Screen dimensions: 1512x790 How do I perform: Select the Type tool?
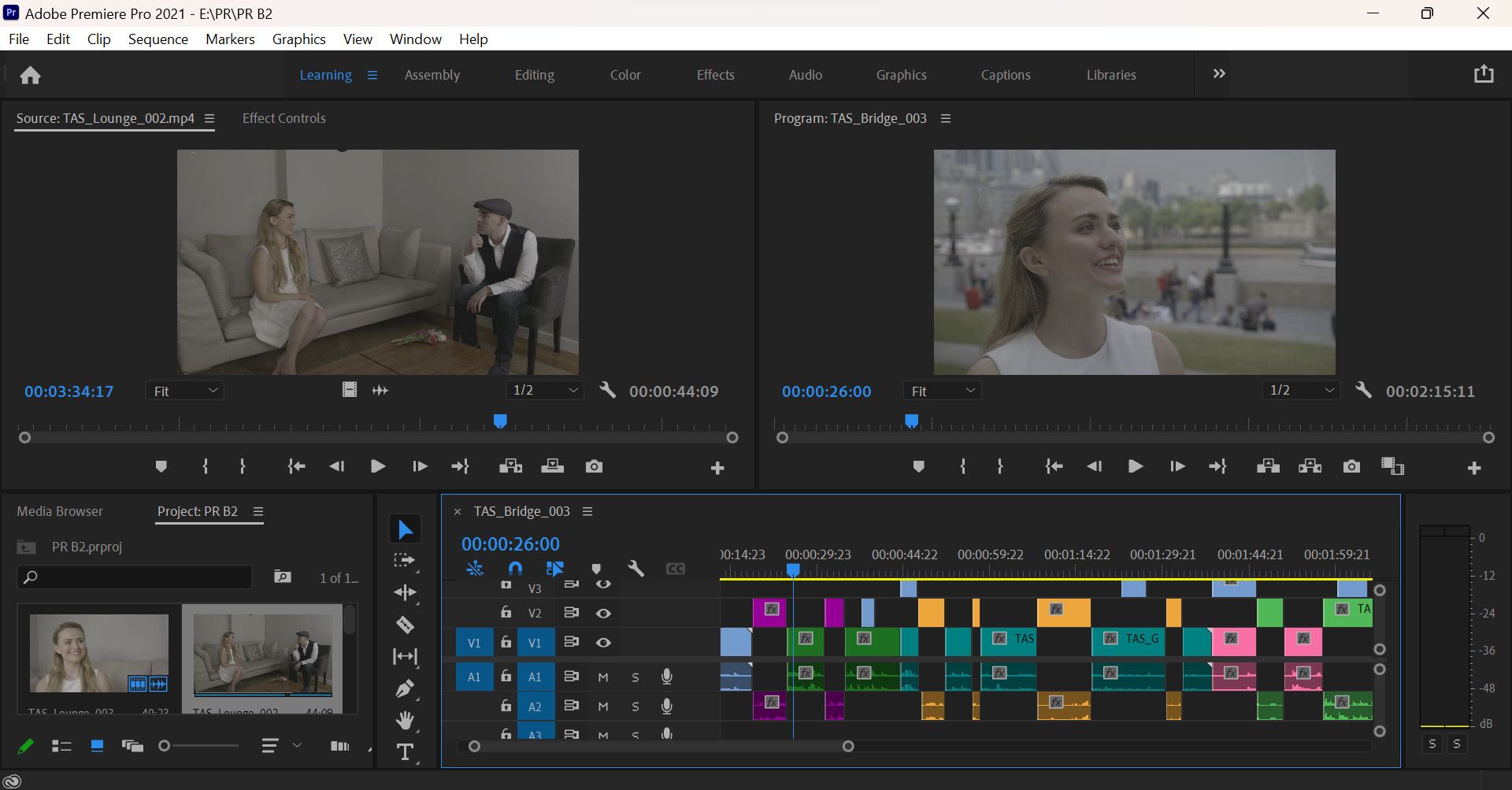pyautogui.click(x=405, y=752)
